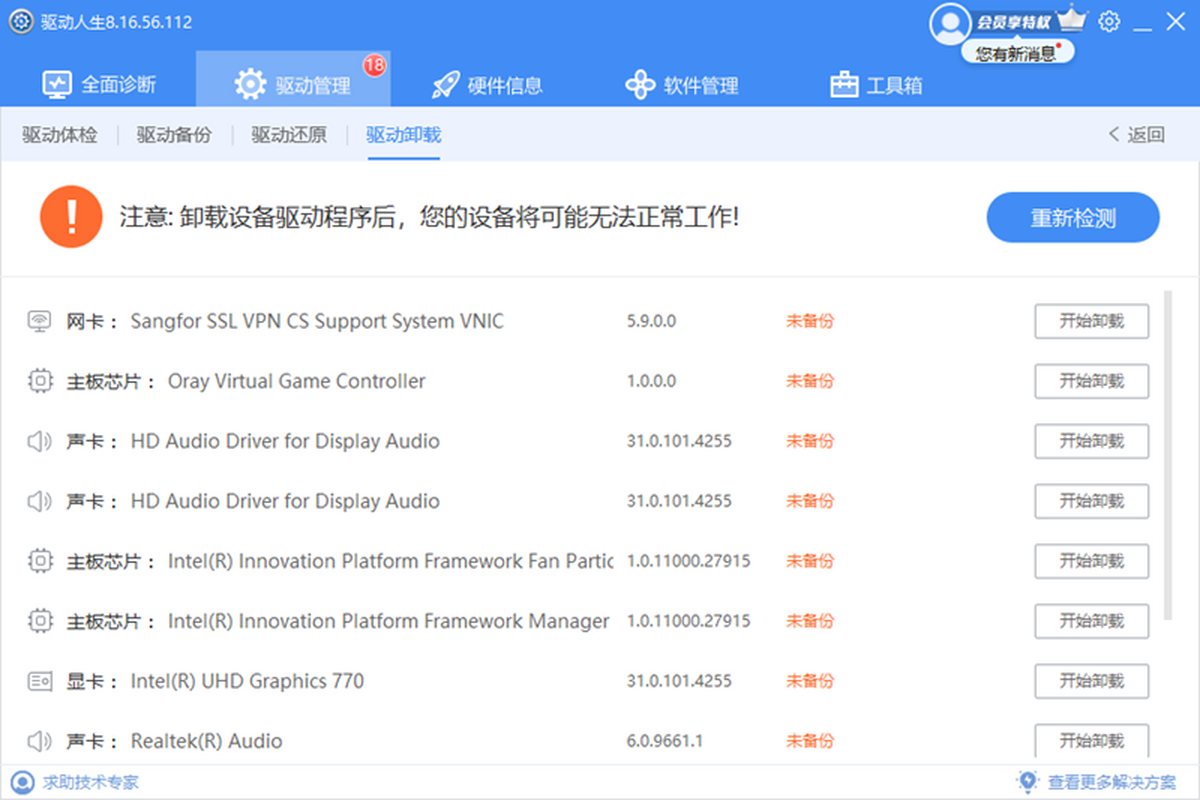
Task: Open the 软件管理 tab
Action: click(681, 85)
